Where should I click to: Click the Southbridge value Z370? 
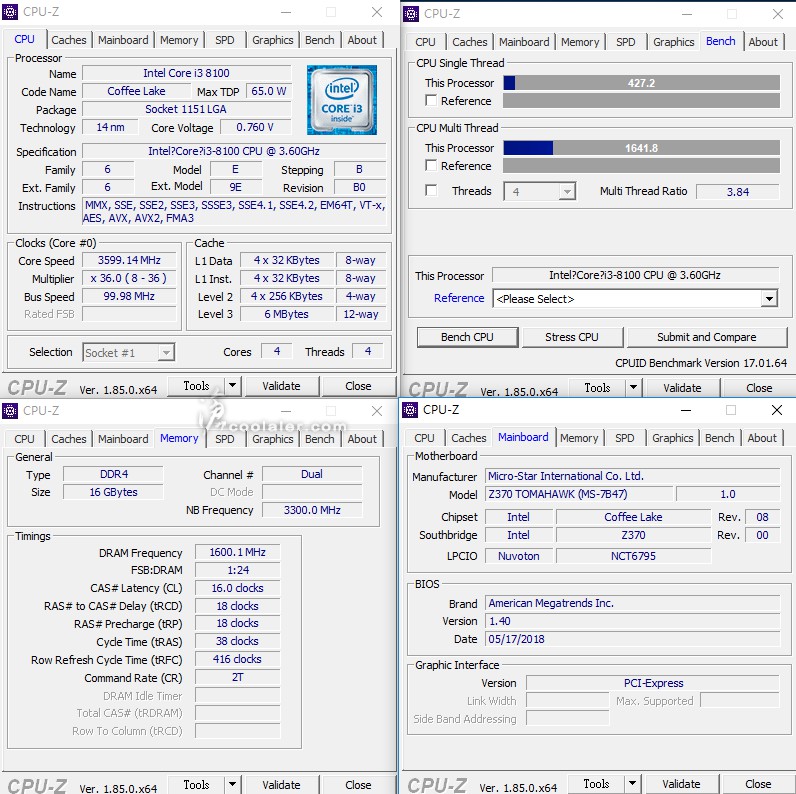pos(634,535)
